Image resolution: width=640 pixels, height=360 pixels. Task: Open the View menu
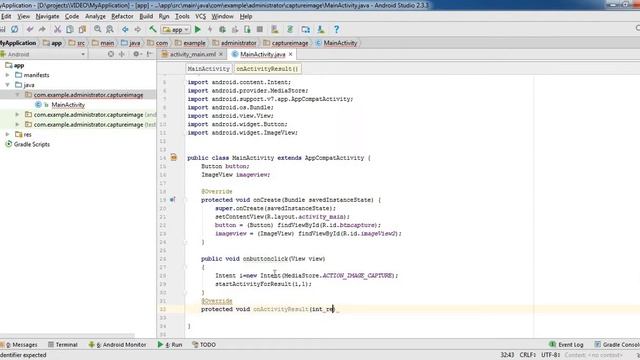tap(23, 16)
